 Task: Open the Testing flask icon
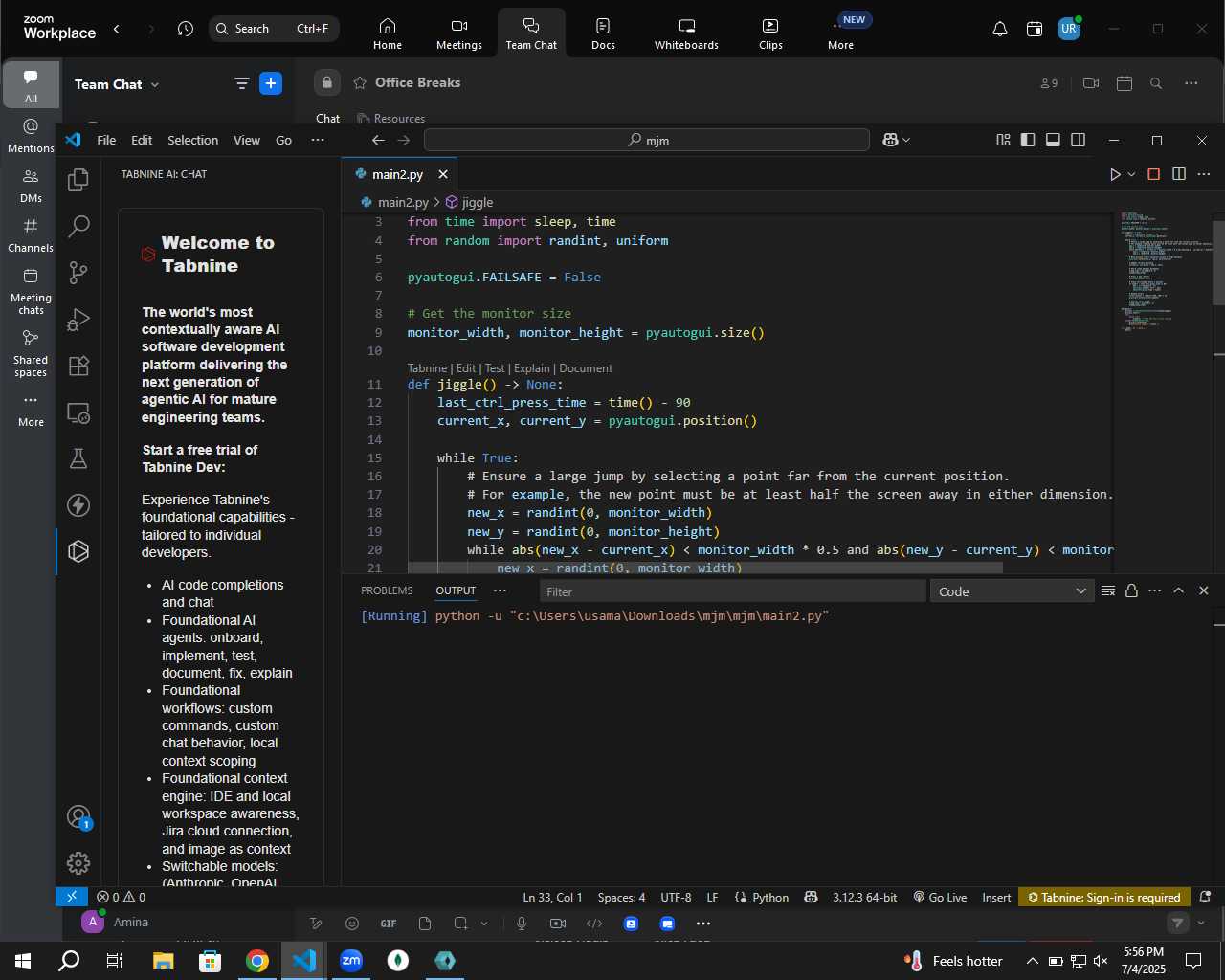tap(78, 459)
